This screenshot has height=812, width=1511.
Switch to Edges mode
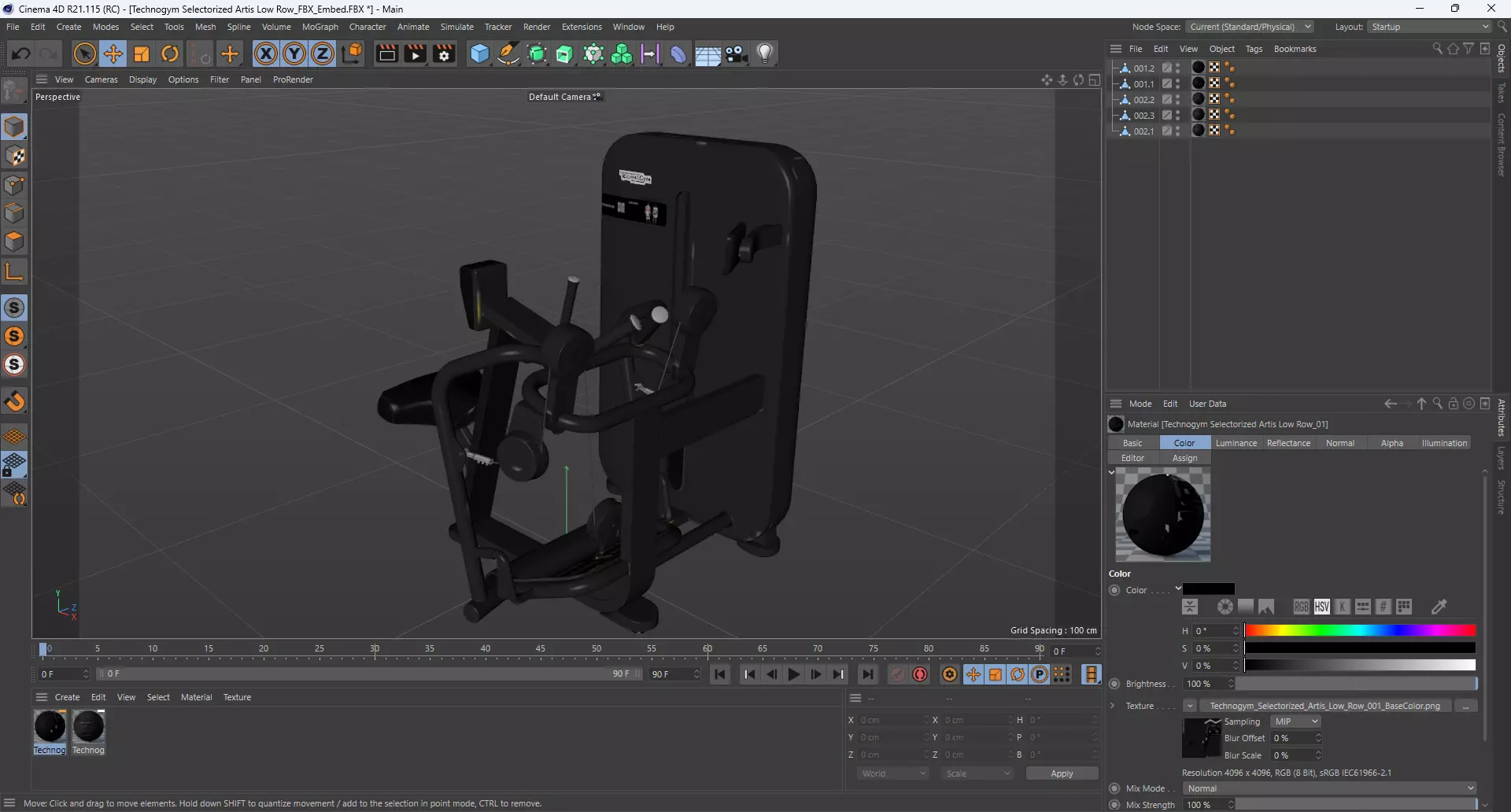15,213
